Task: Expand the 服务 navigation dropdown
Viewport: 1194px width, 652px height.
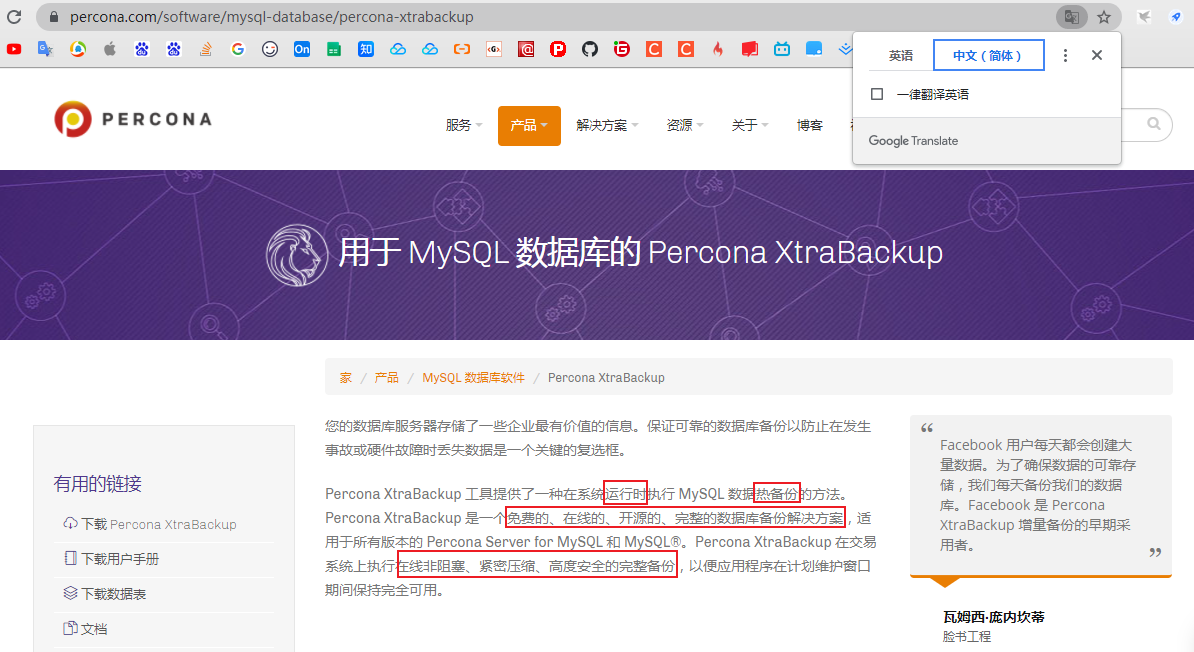Action: point(463,126)
